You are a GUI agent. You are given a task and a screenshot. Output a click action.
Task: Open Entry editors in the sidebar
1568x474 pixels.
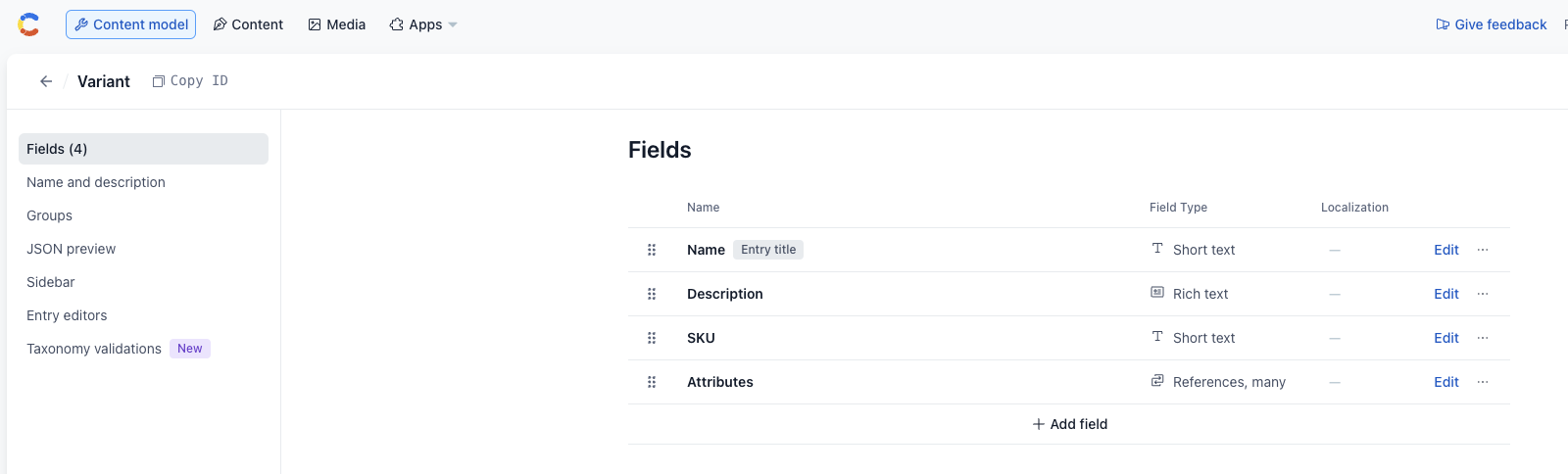tap(67, 315)
